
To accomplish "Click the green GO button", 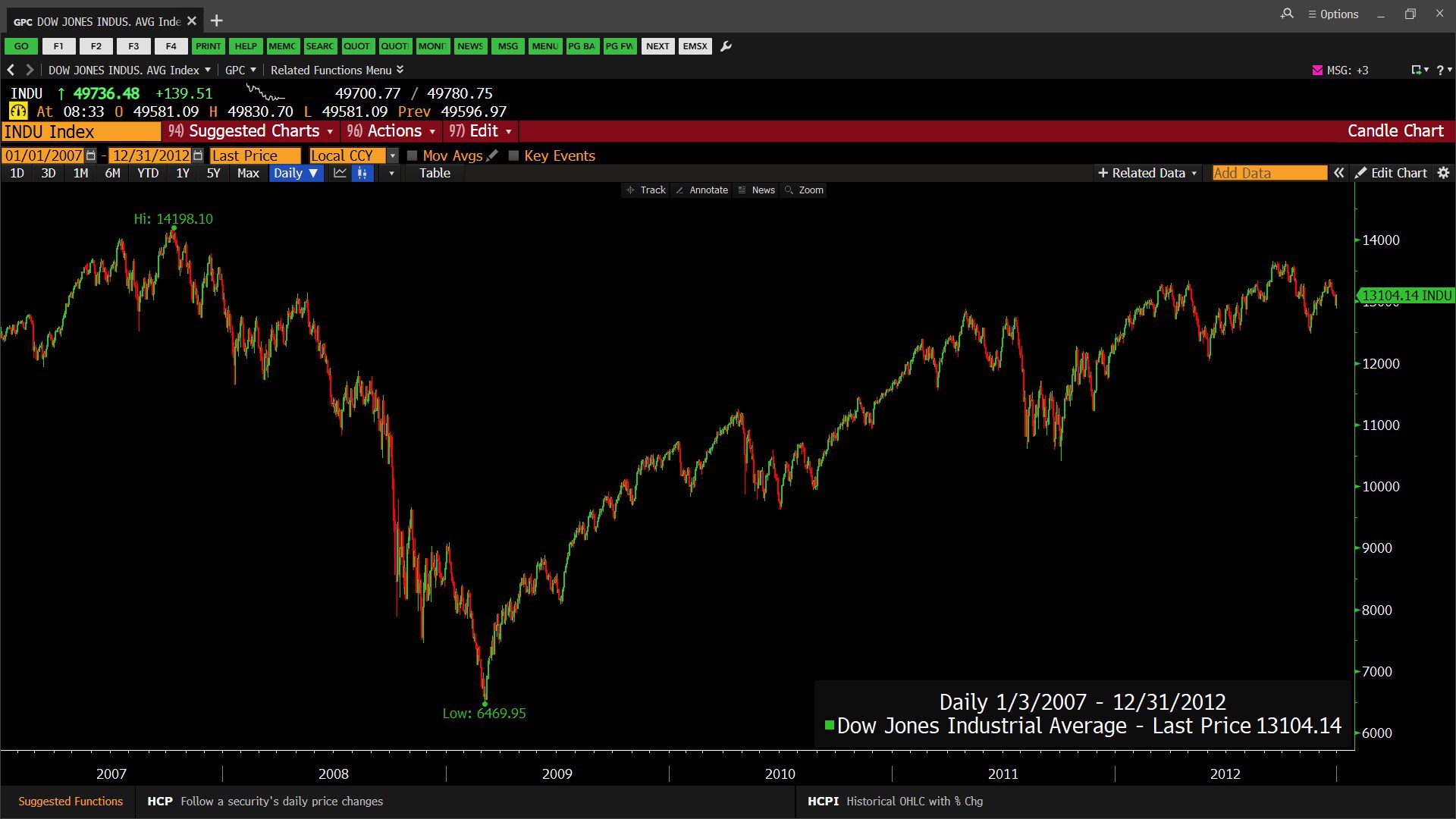I will click(x=21, y=46).
